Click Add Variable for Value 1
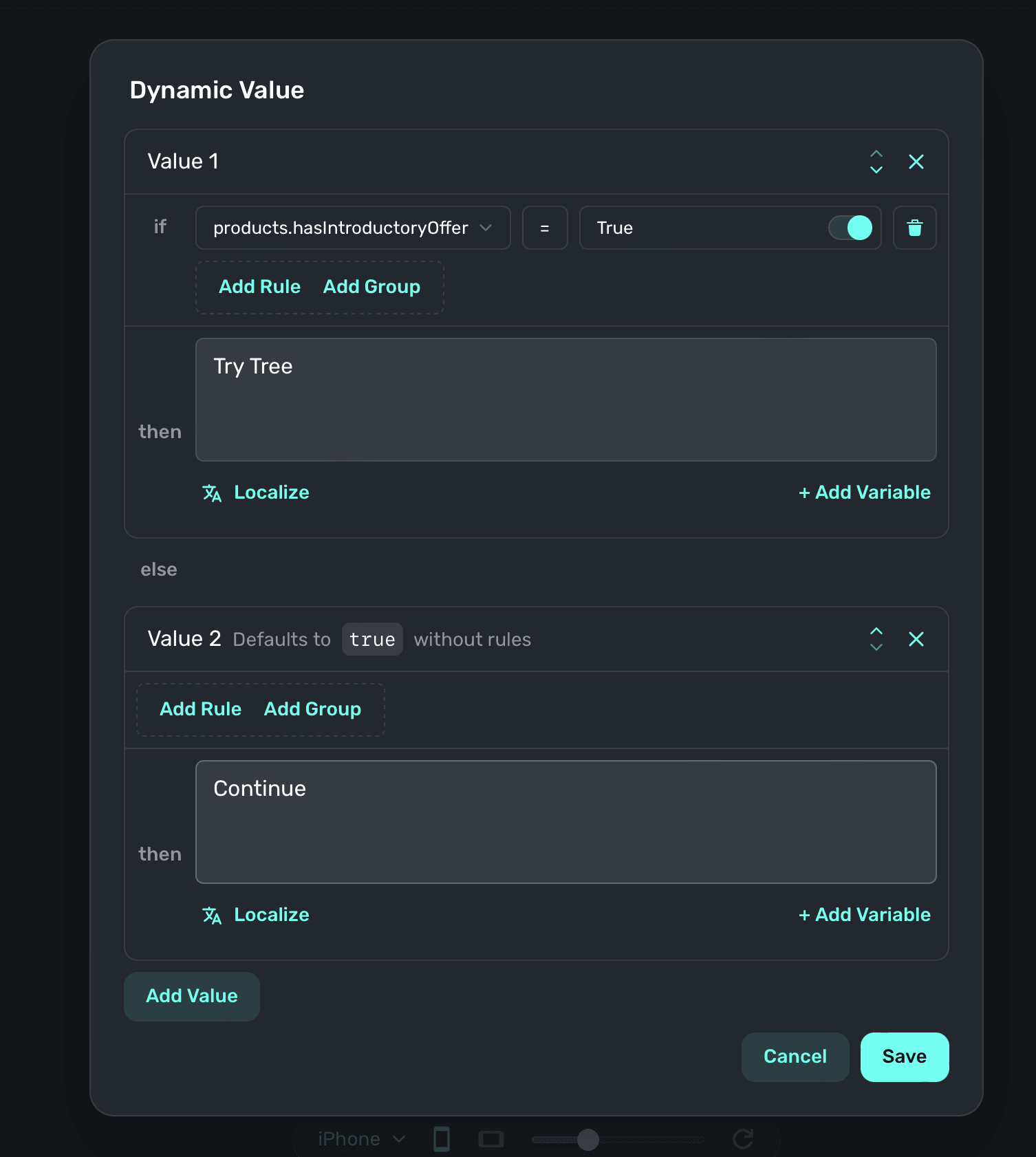Screen dimensions: 1036x1157 pos(865,493)
